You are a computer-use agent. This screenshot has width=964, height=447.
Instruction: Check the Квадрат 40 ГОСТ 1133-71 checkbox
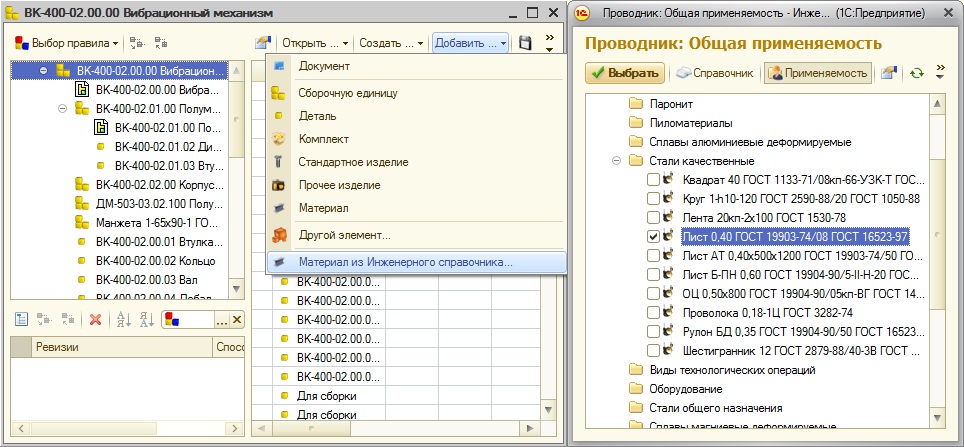pos(654,180)
